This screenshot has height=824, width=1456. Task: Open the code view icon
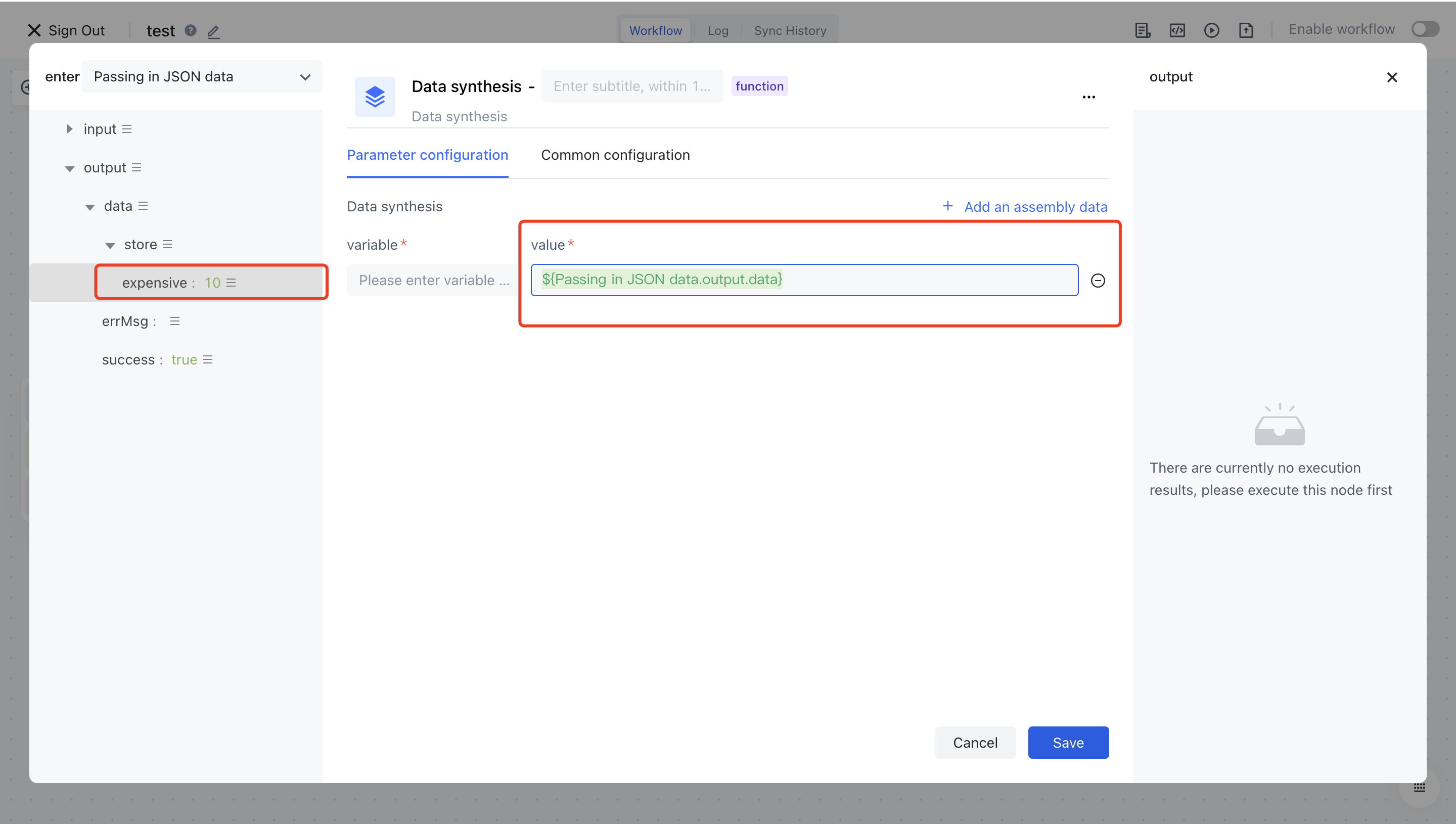[1177, 30]
